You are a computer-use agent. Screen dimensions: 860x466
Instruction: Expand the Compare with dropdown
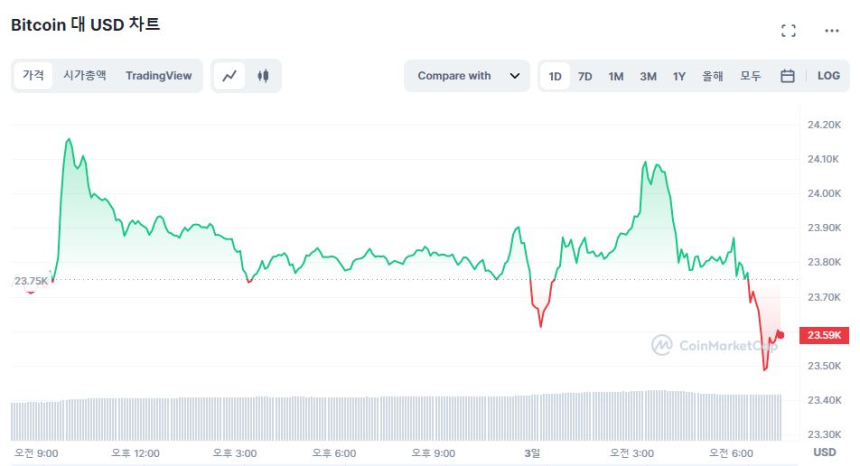pyautogui.click(x=465, y=76)
